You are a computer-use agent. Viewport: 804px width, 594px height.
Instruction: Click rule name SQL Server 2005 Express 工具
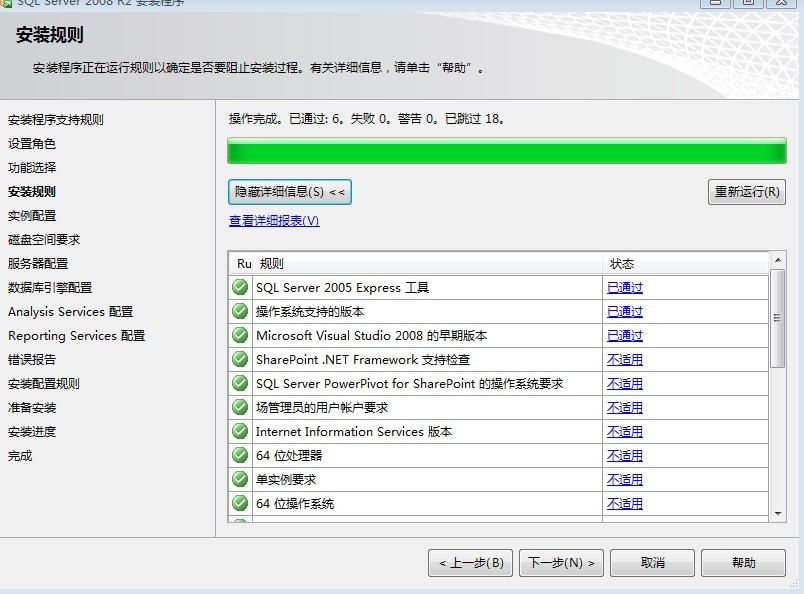[343, 288]
